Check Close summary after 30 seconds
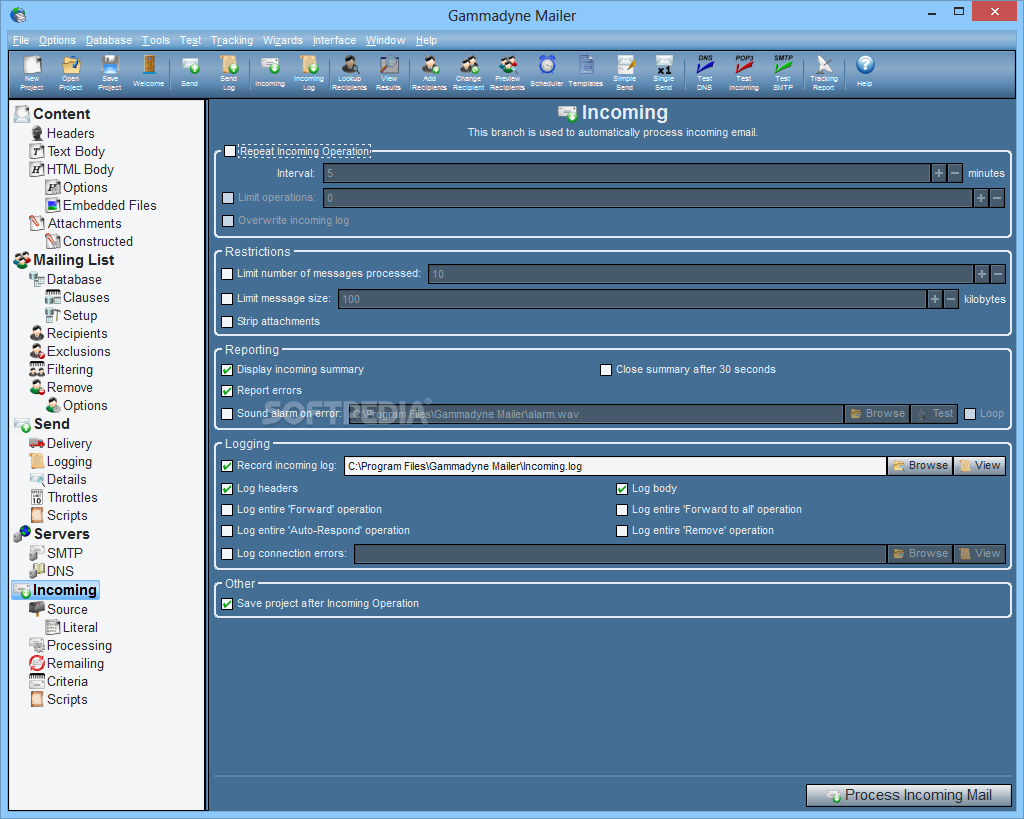The image size is (1024, 819). tap(606, 370)
